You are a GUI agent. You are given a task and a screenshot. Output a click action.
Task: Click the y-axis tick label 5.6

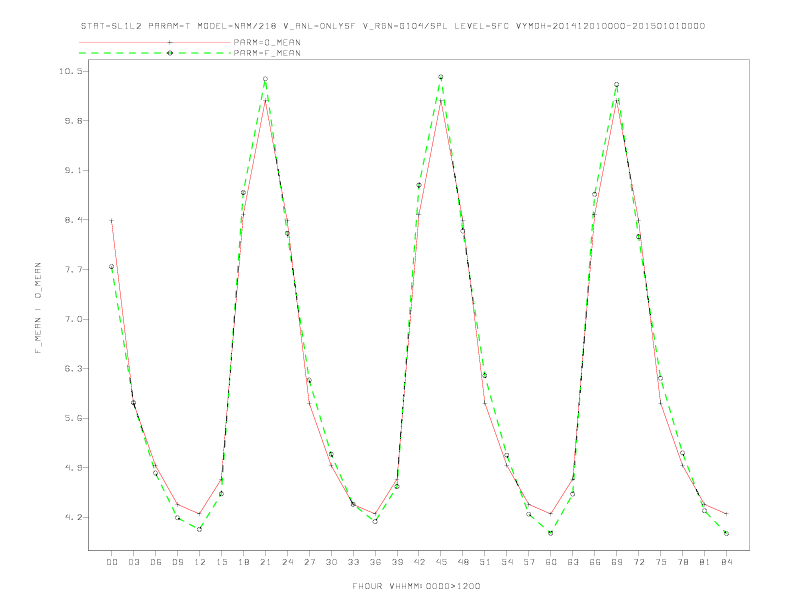tap(73, 418)
